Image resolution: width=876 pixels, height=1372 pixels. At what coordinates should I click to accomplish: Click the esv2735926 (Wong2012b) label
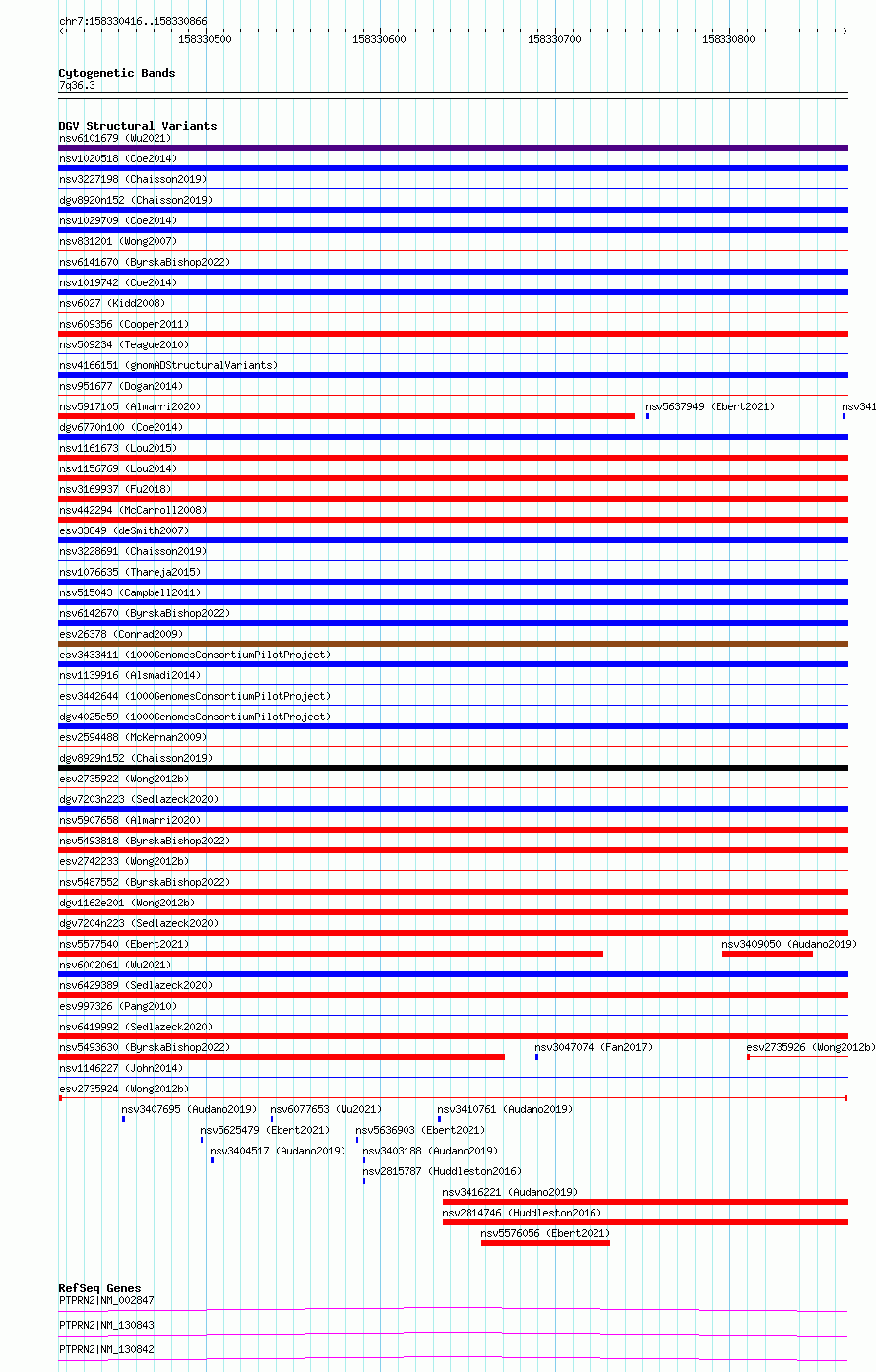click(811, 1047)
